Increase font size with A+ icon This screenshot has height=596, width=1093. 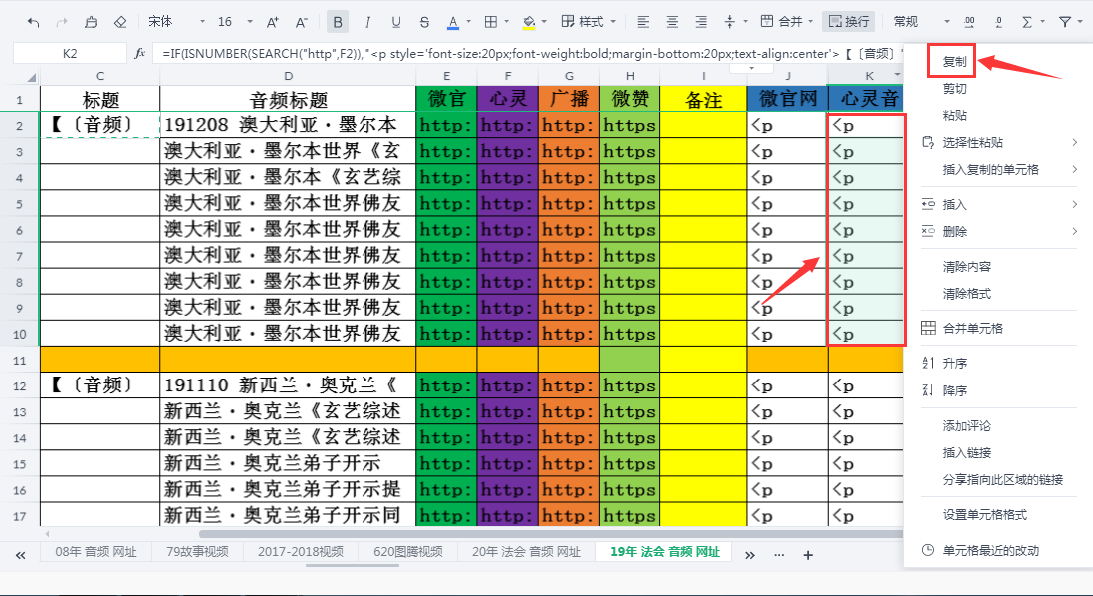(x=273, y=22)
